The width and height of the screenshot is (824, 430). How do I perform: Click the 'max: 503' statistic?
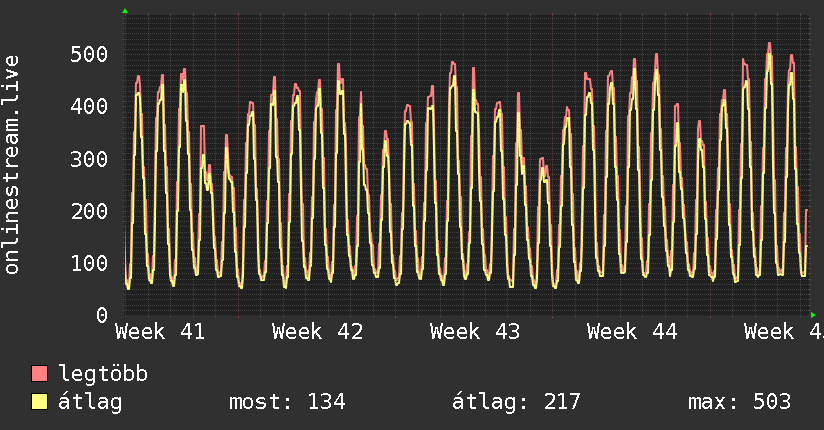[x=739, y=402]
